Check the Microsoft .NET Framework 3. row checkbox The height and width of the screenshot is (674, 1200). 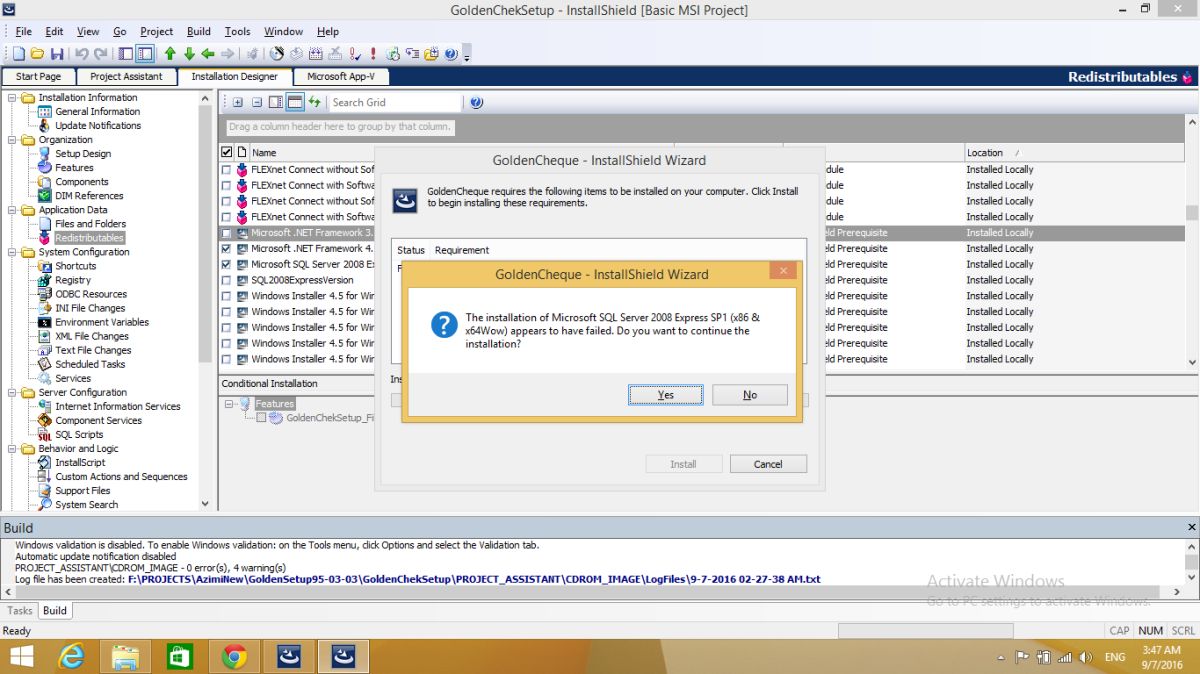click(x=226, y=233)
